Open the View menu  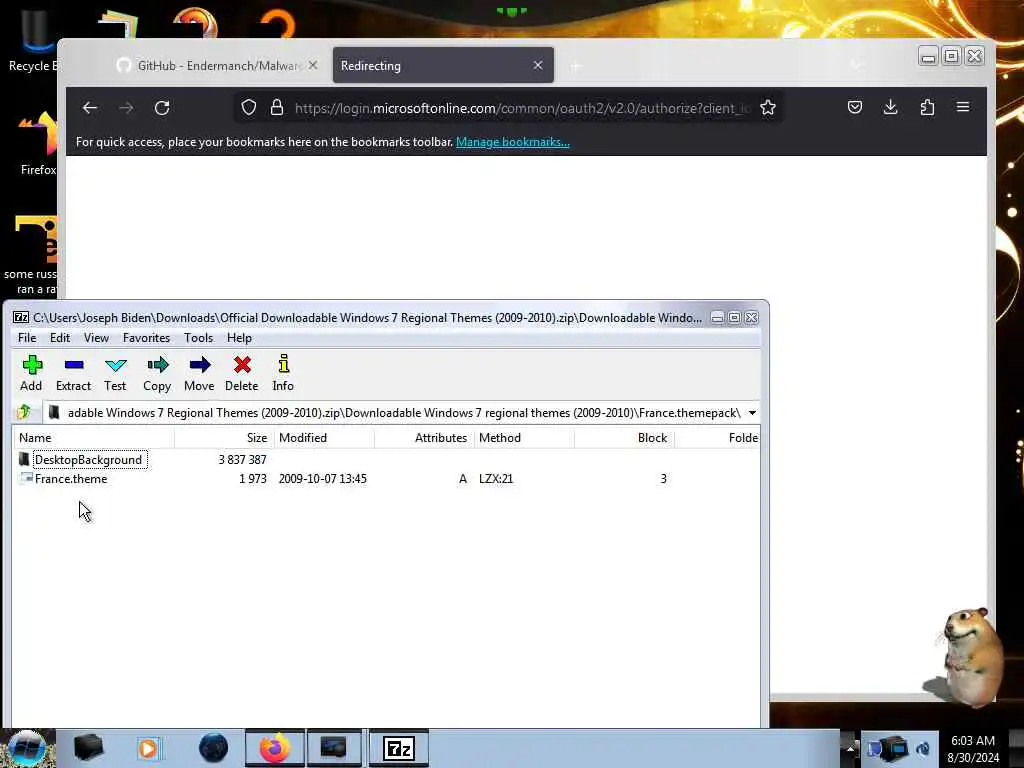tap(96, 338)
